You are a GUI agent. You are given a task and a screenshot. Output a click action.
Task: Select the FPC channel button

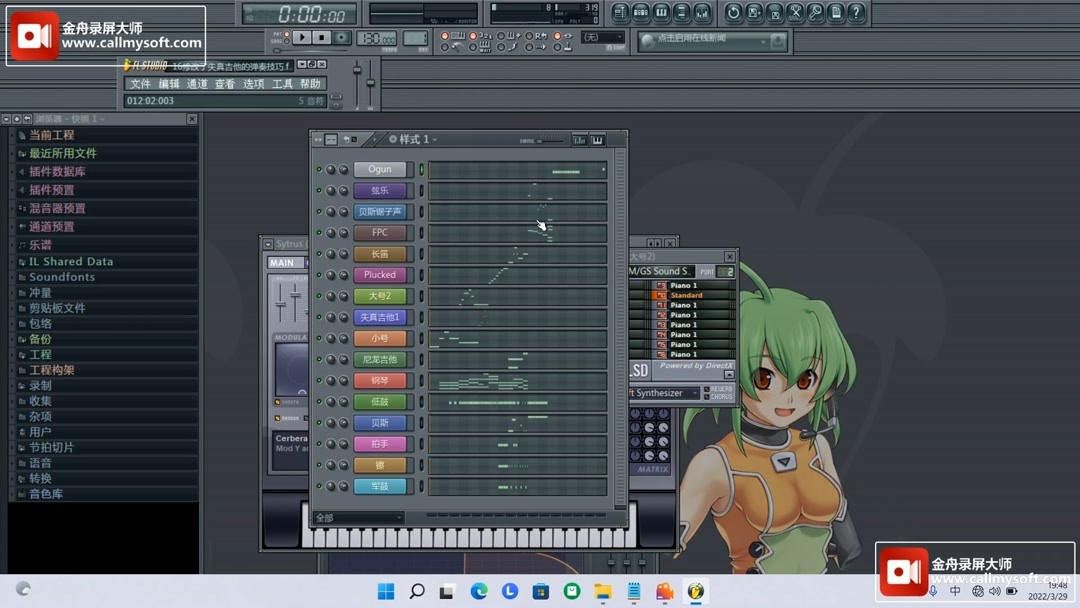tap(380, 233)
